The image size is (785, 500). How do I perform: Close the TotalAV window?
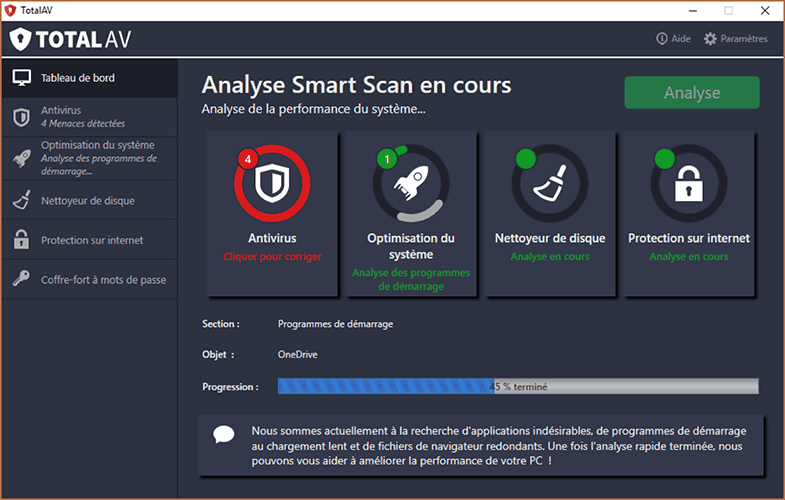[x=765, y=11]
